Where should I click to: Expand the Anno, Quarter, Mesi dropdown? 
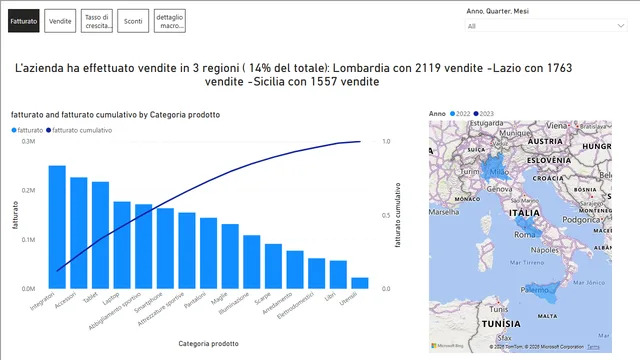point(546,26)
